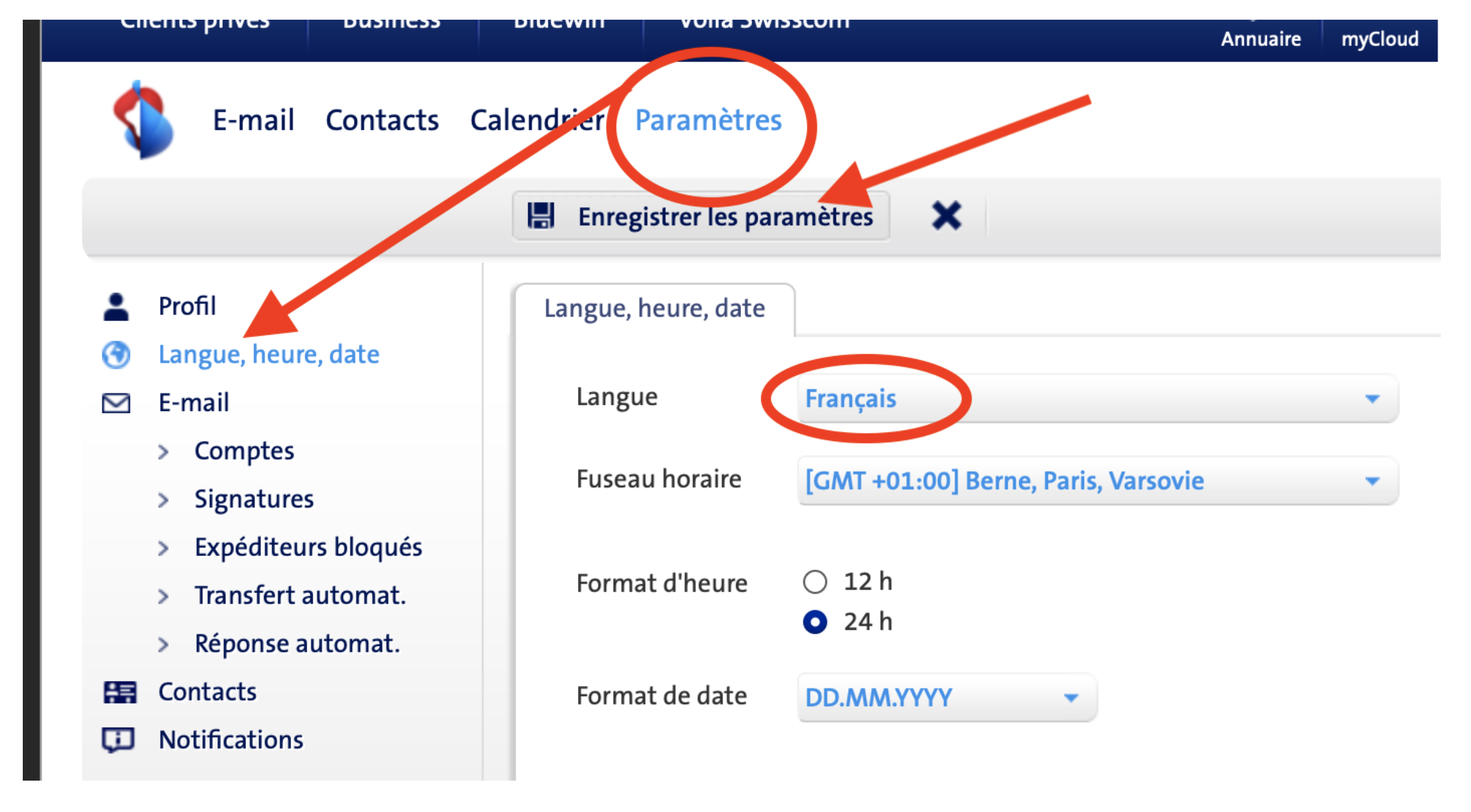The image size is (1471, 812).
Task: Open Signatures settings in sidebar
Action: click(254, 500)
